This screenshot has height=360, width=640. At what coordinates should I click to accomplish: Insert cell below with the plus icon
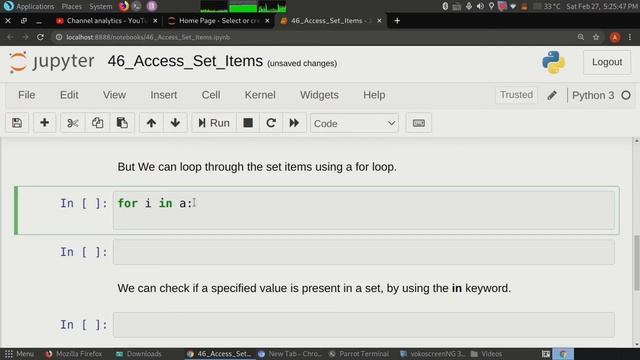(44, 123)
